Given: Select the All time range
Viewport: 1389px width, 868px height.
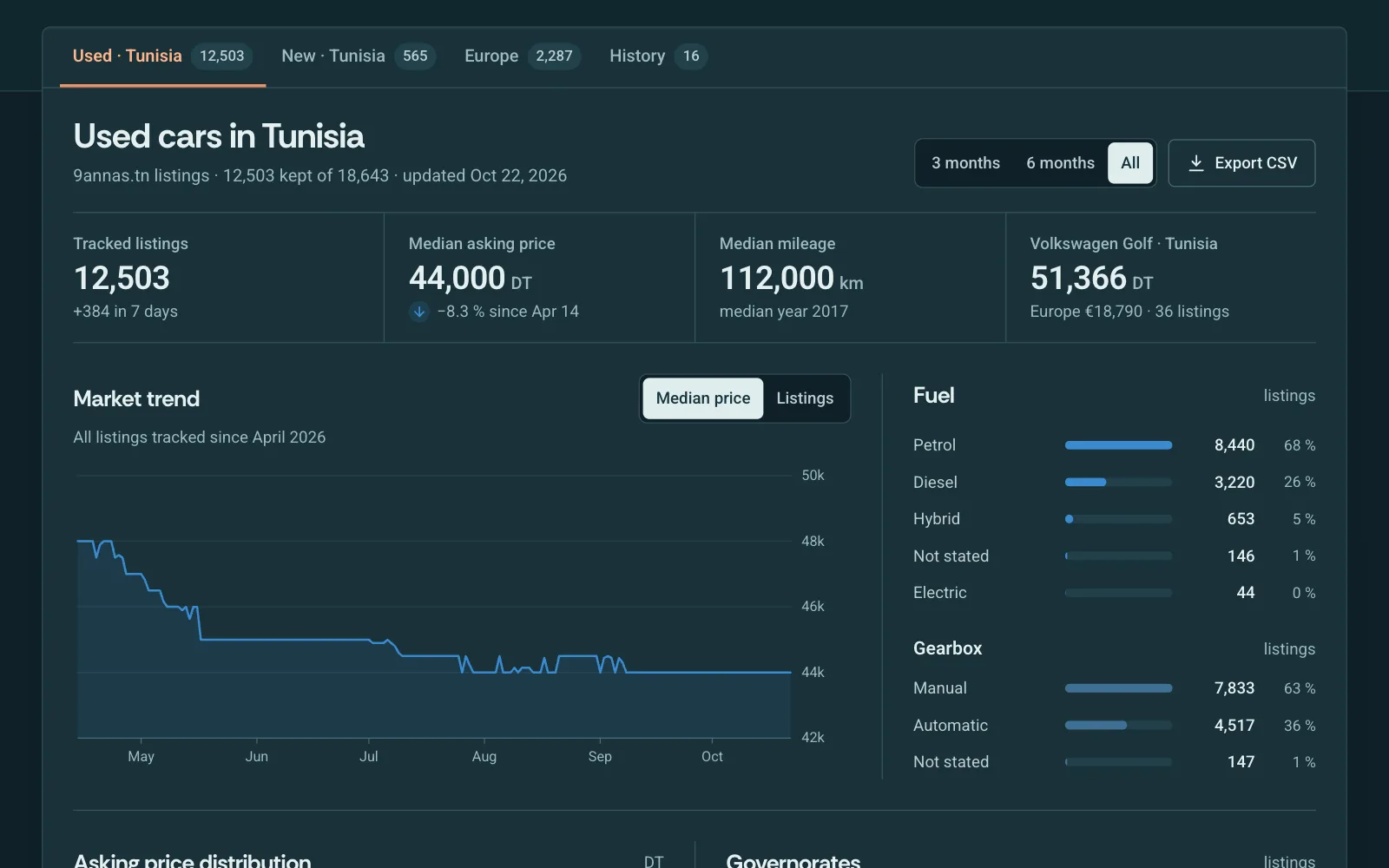Looking at the screenshot, I should click(1130, 163).
